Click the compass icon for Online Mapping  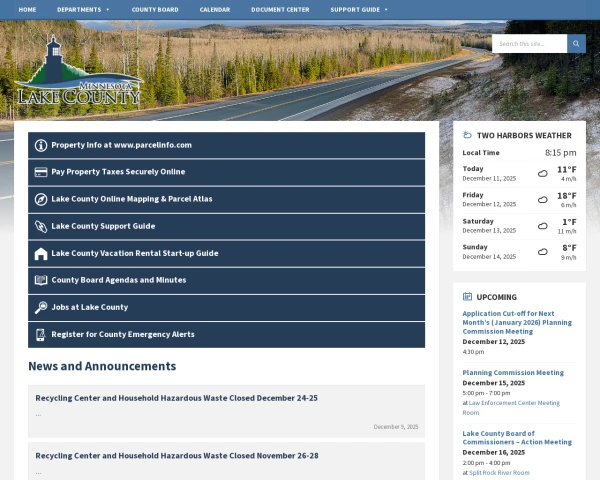coord(41,199)
